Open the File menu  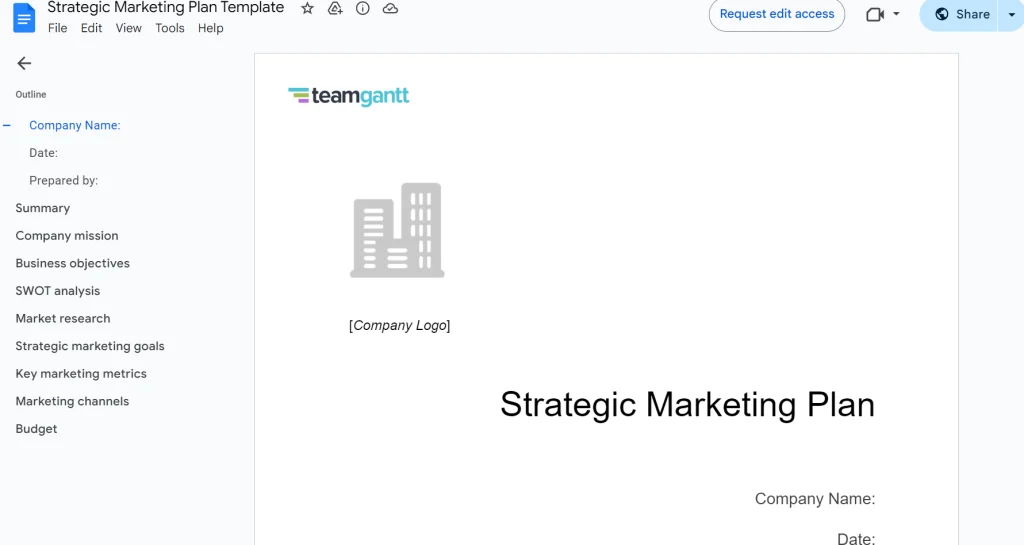coord(57,28)
